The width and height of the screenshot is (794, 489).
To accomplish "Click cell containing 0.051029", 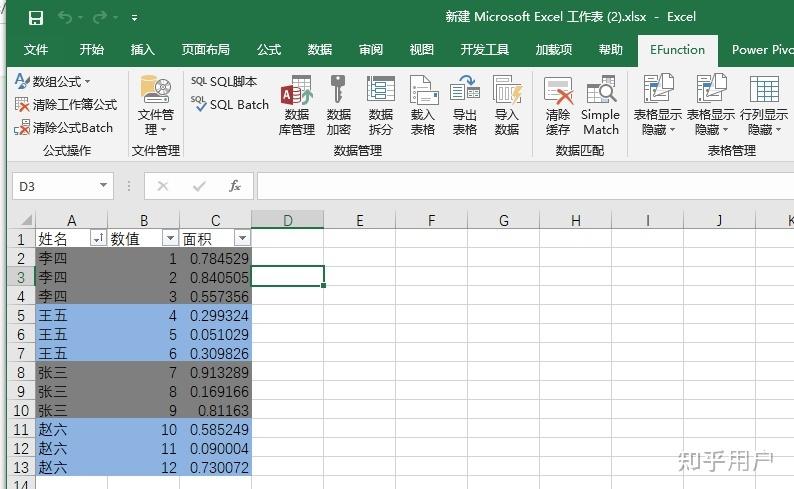I will coord(216,334).
